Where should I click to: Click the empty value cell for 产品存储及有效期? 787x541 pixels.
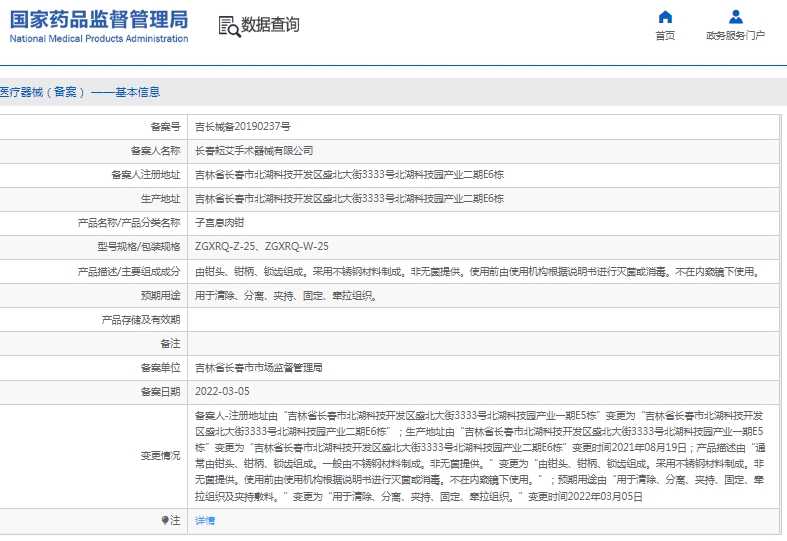(x=483, y=320)
